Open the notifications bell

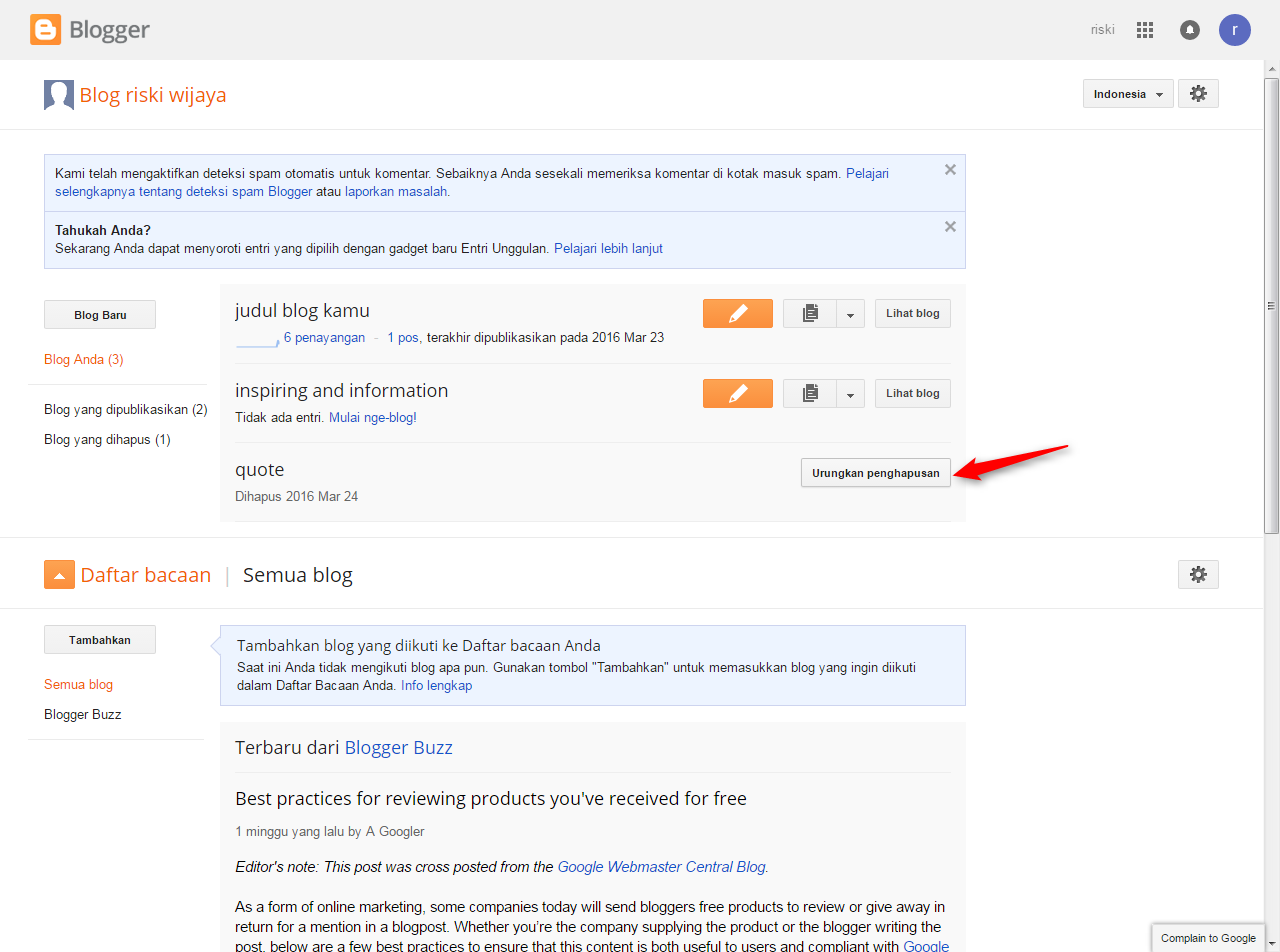pyautogui.click(x=1190, y=30)
